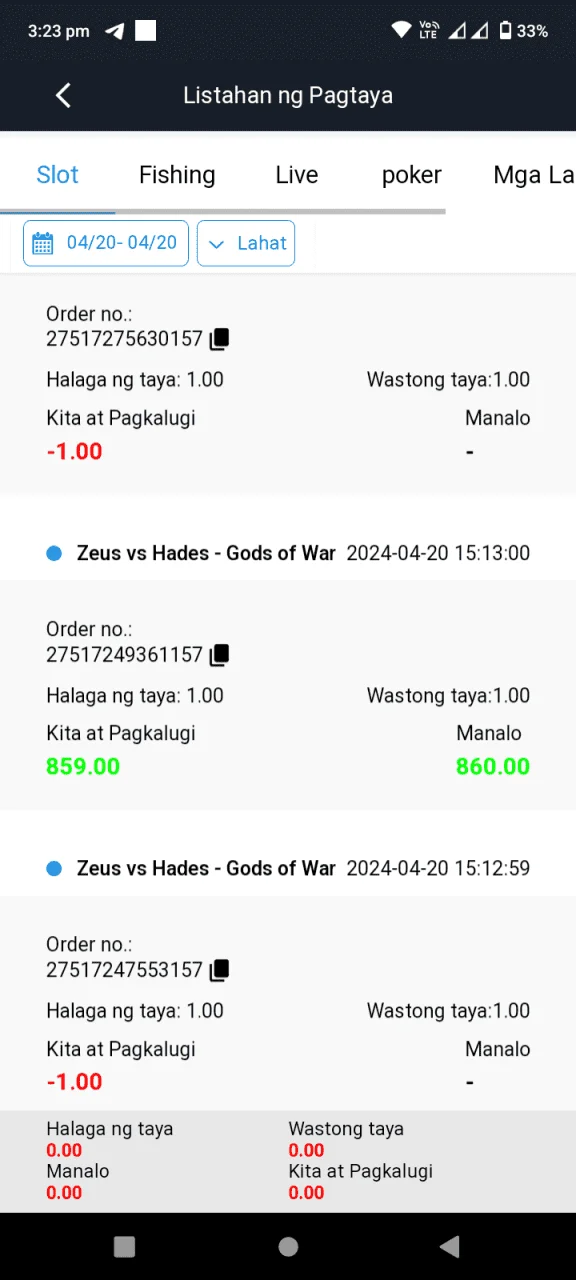Tap the green 860.00 Manalo amount

pos(493,767)
